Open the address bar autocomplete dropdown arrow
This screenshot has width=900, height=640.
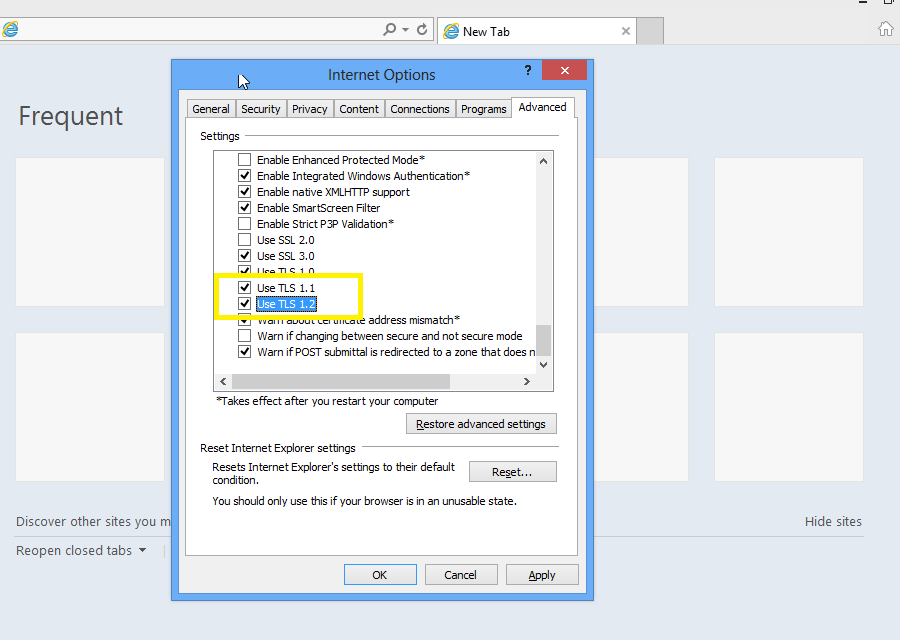405,29
